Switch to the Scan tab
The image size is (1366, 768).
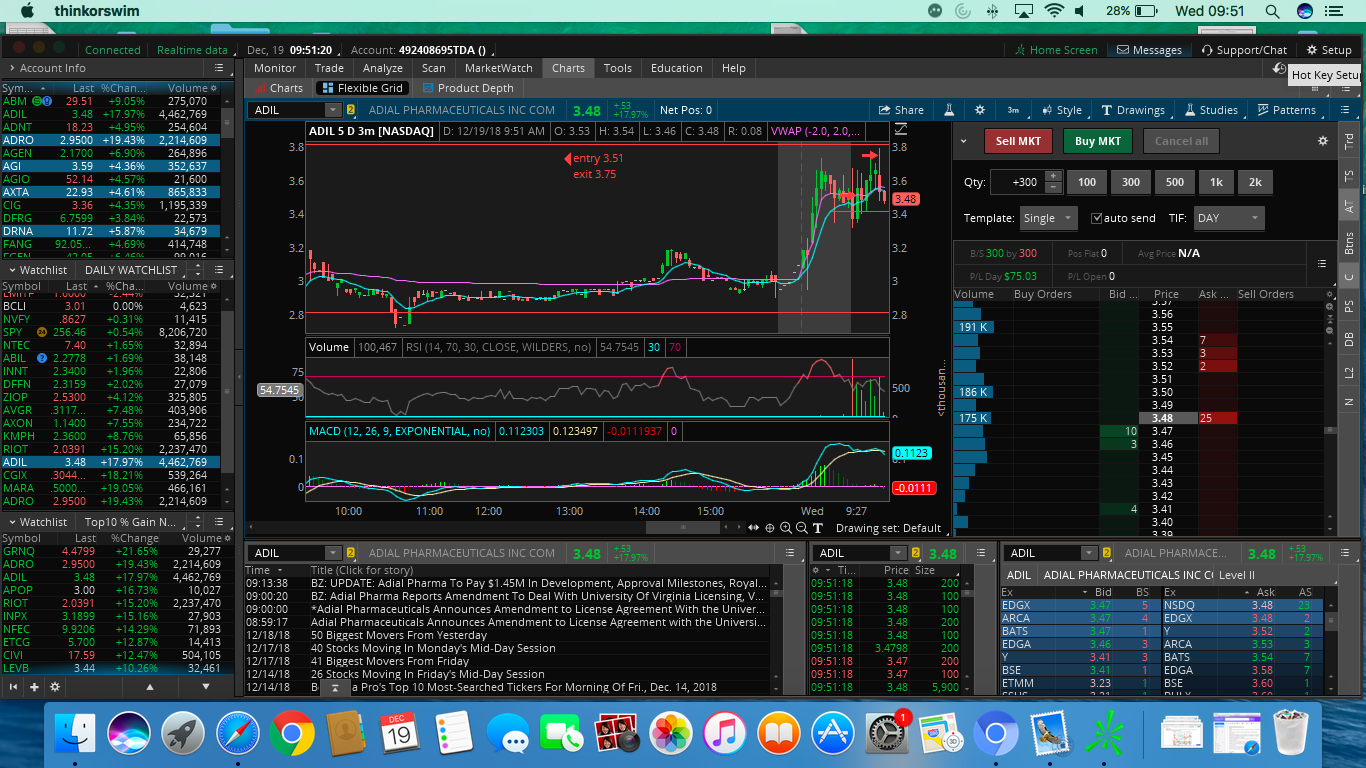433,68
